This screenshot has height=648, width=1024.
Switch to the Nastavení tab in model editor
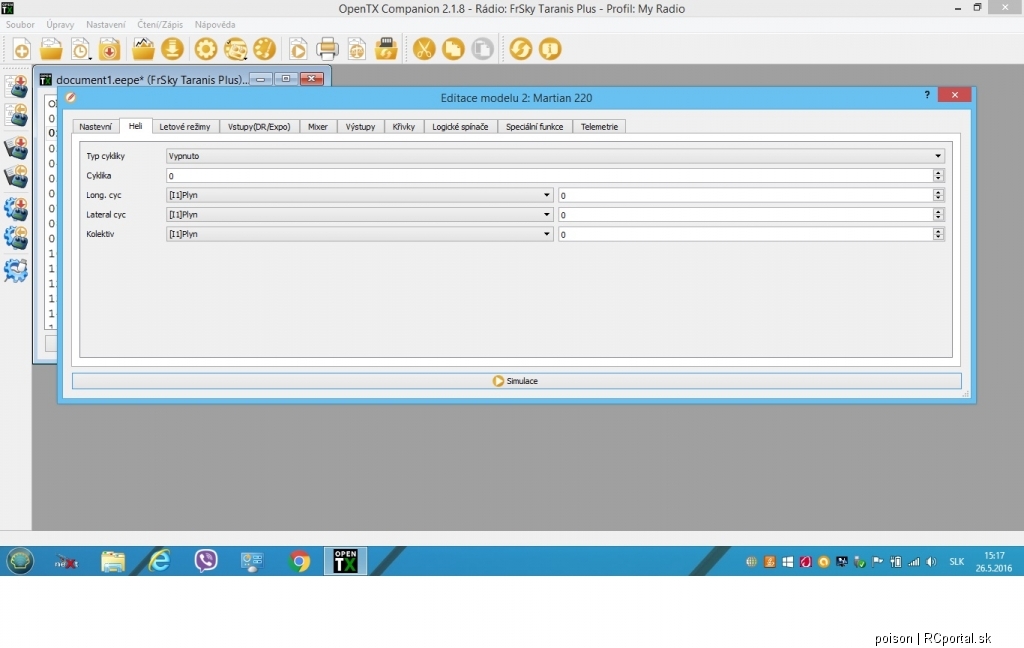click(95, 127)
